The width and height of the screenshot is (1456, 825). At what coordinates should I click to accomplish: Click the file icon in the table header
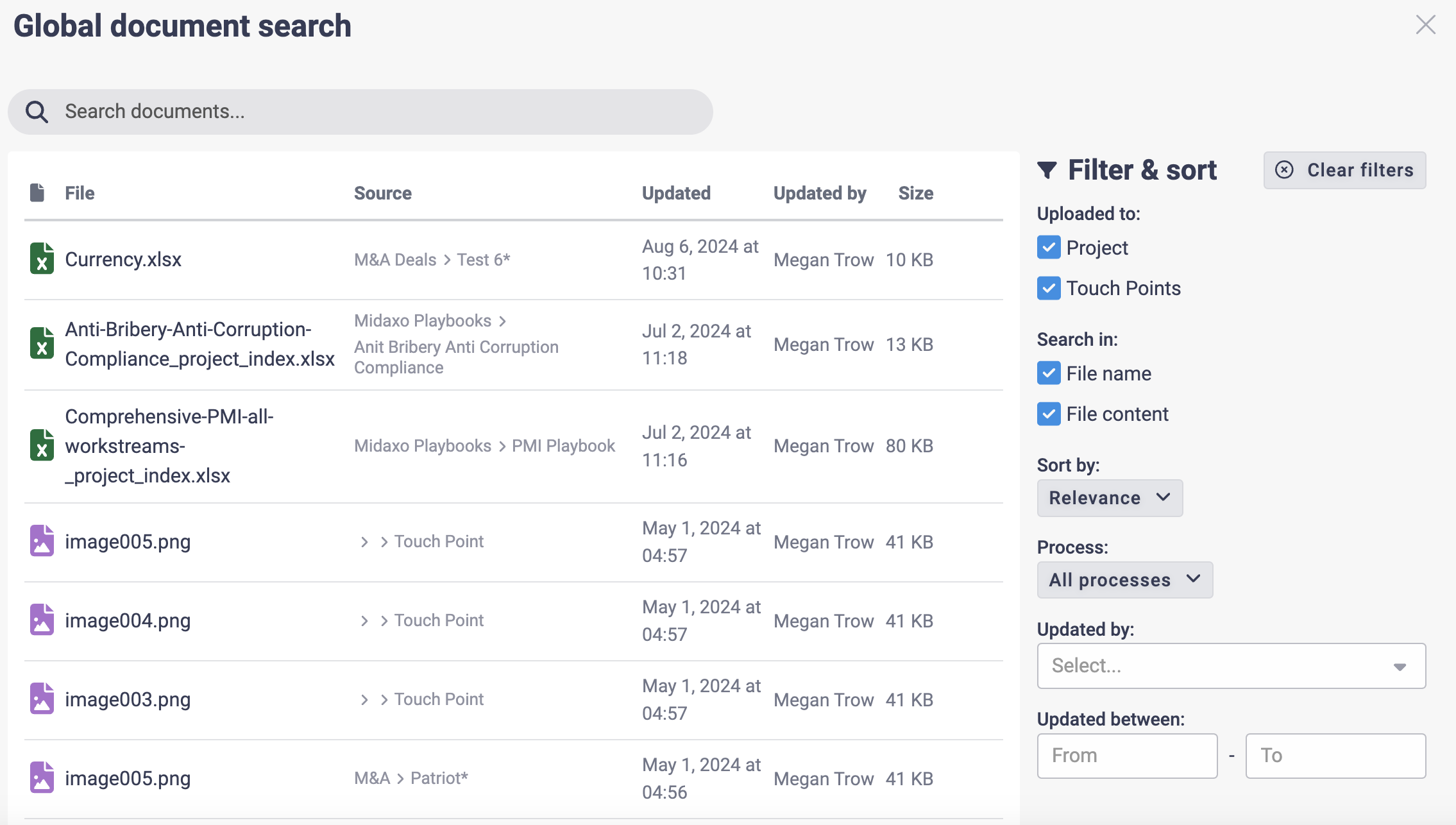point(37,192)
